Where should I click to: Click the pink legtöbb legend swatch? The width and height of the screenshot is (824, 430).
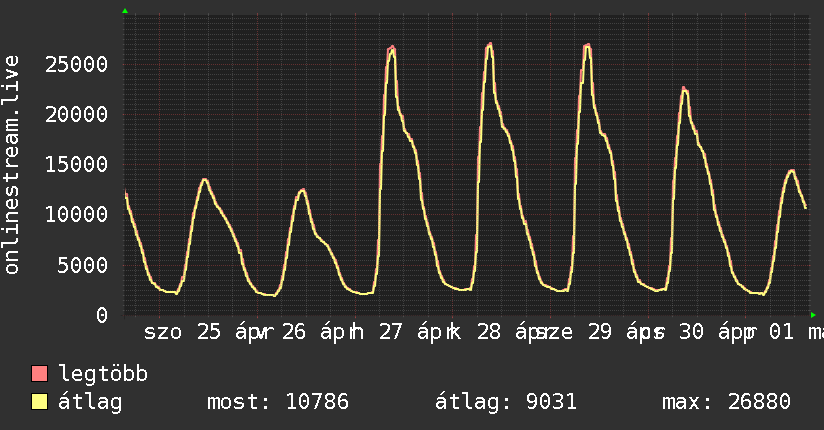point(39,373)
